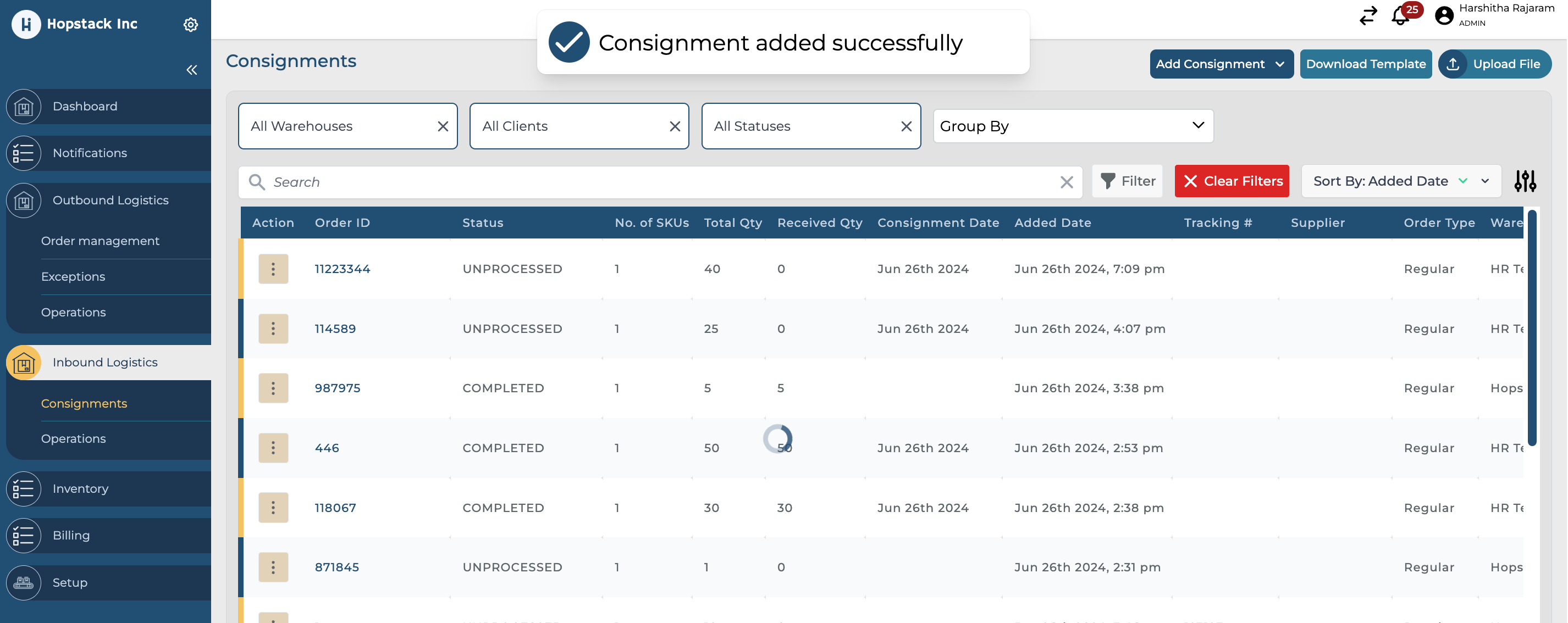1568x623 pixels.
Task: Click the Filter funnel button
Action: click(x=1127, y=181)
